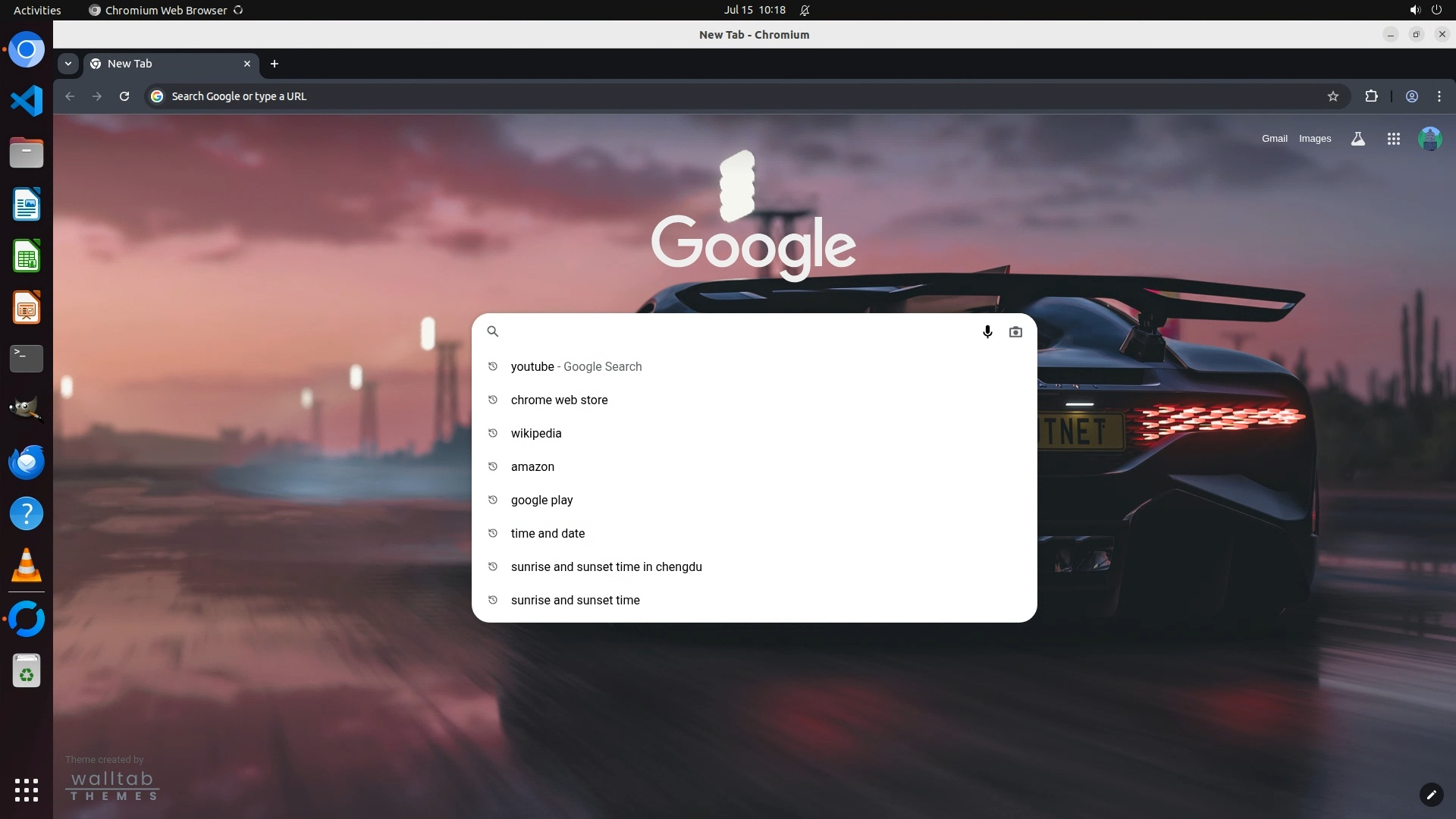Open Google apps grid launcher
The width and height of the screenshot is (1456, 819).
(1393, 139)
